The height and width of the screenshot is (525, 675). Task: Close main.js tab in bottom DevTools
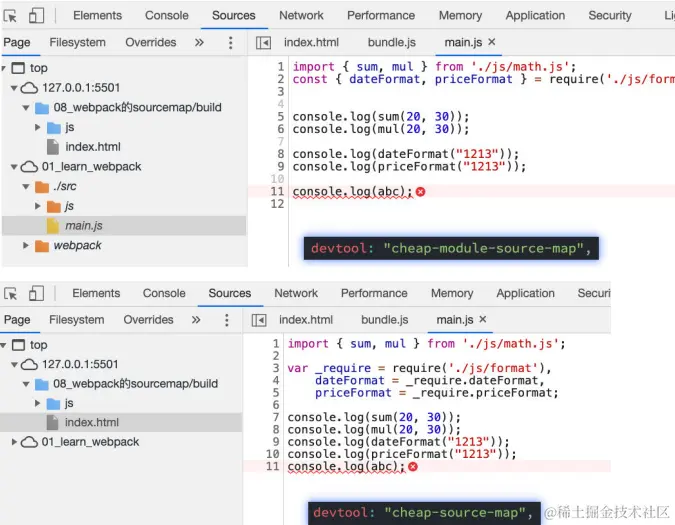(483, 319)
